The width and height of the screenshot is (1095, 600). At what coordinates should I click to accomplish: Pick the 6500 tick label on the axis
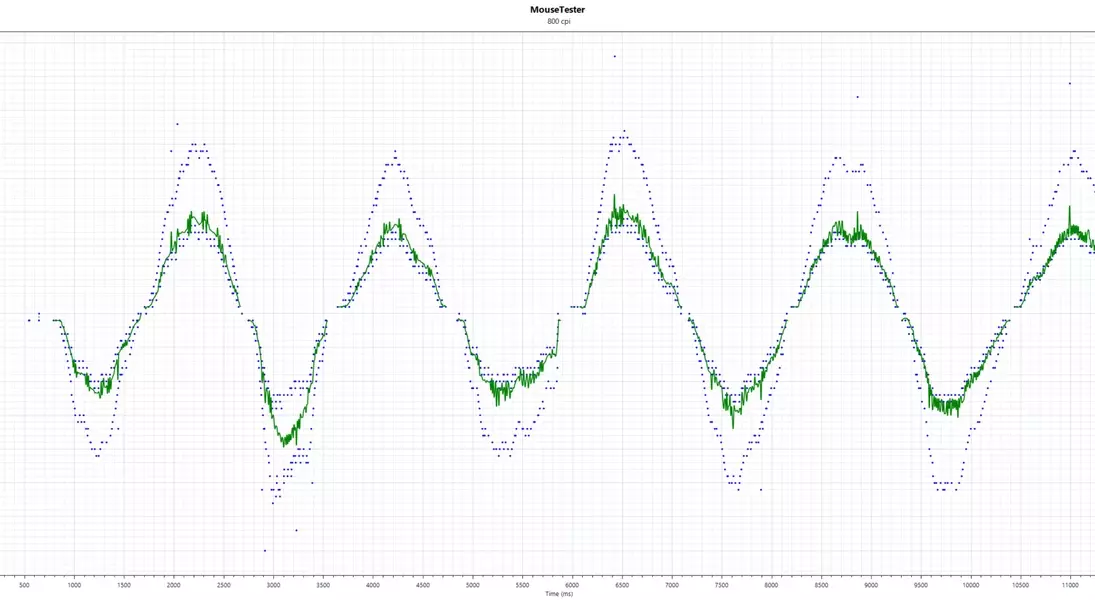(x=621, y=584)
